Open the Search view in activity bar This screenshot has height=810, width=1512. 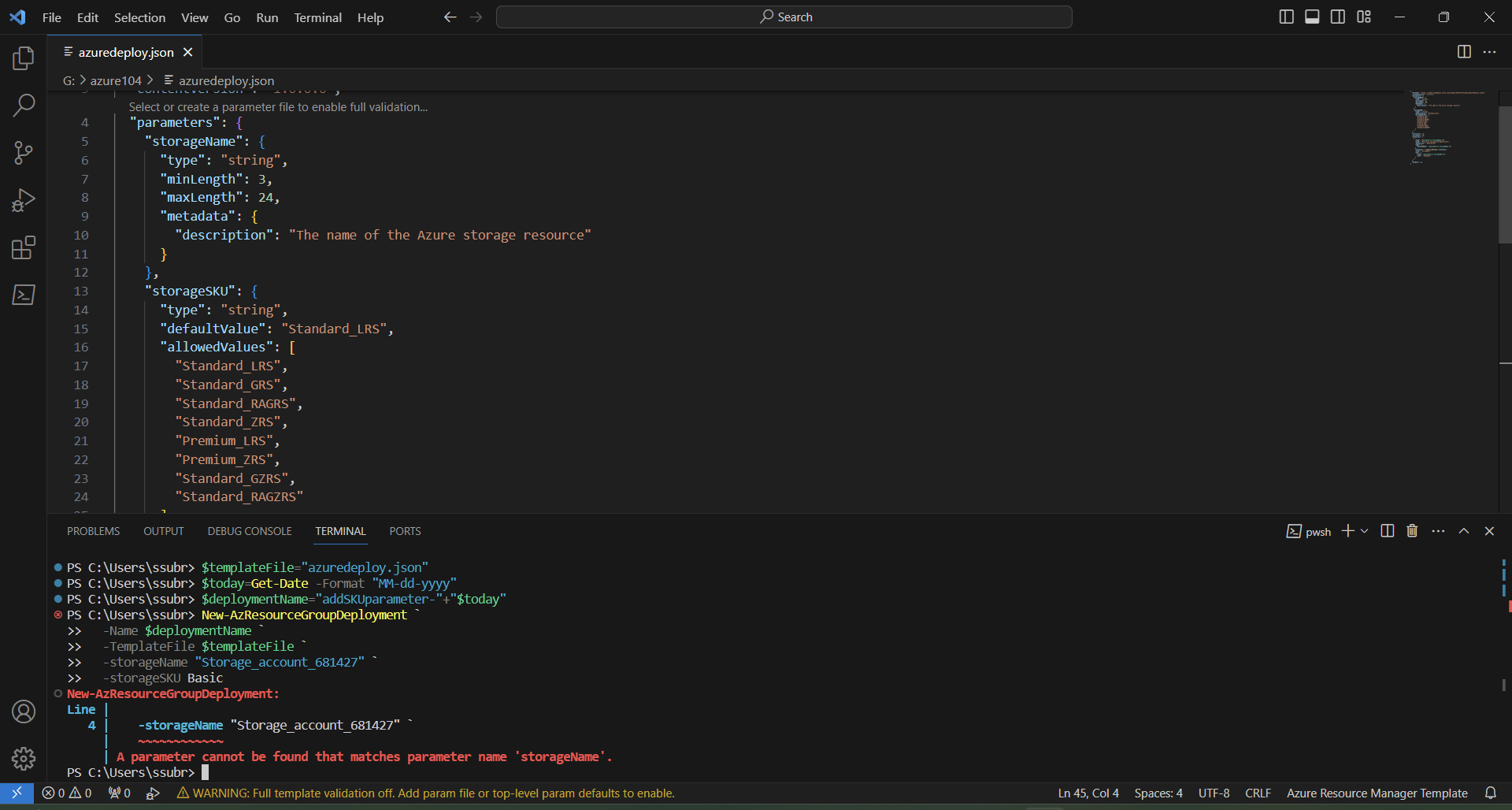24,105
